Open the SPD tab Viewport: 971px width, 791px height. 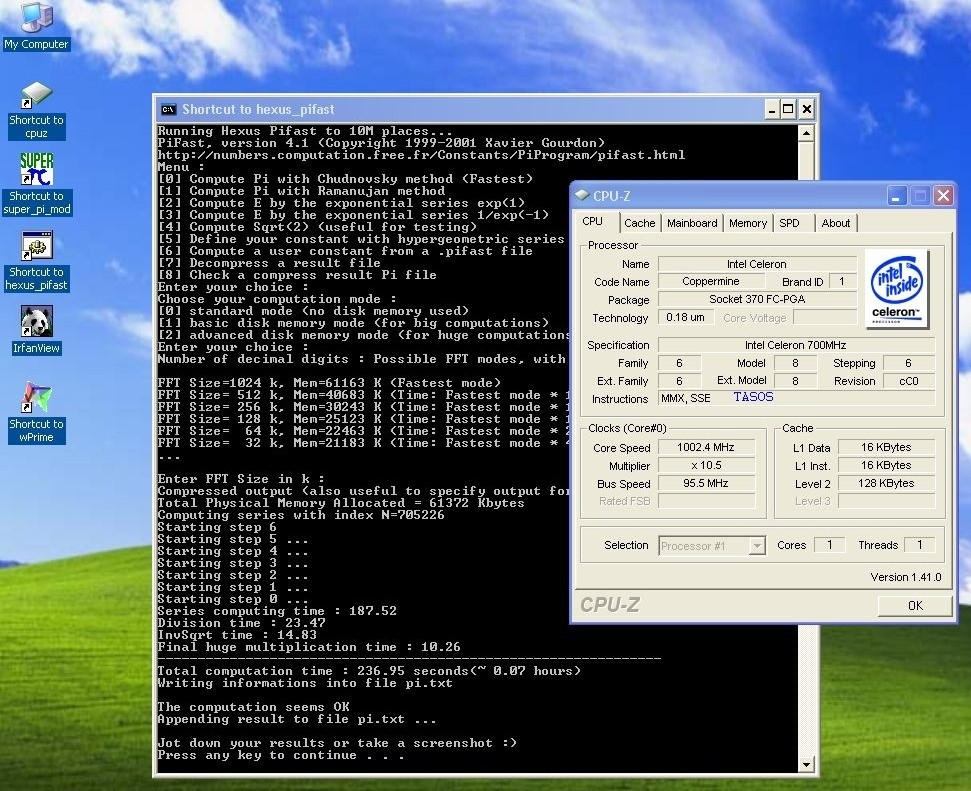790,223
